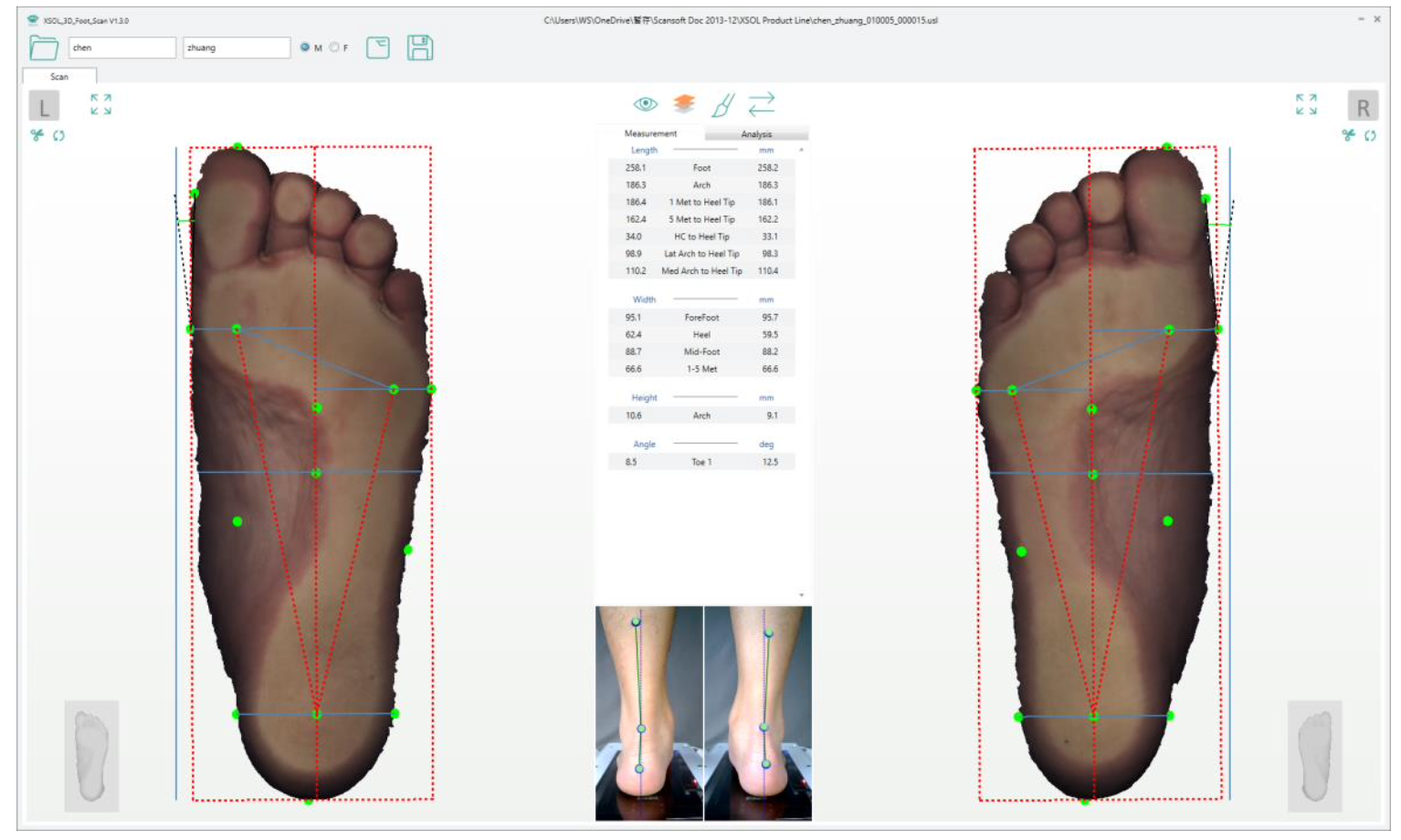Switch to the Analysis tab
This screenshot has height=840, width=1401.
point(756,134)
